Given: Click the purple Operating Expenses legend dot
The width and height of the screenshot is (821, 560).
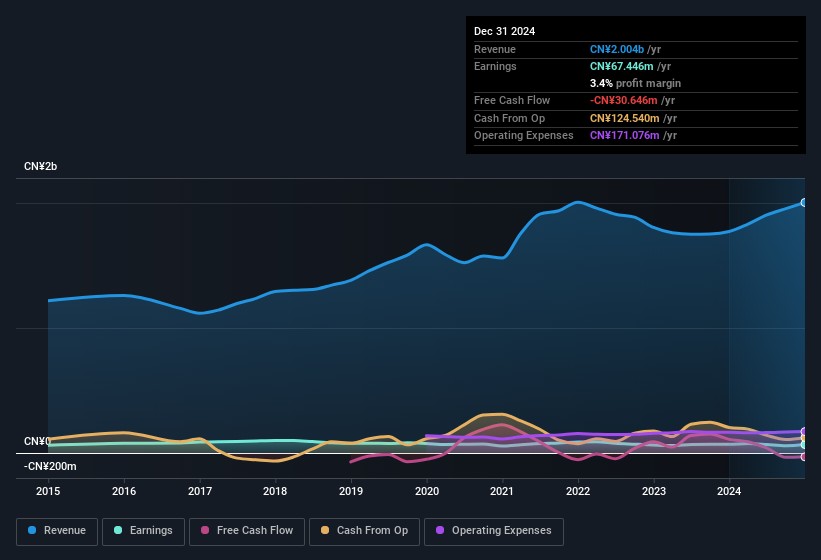Looking at the screenshot, I should pos(440,530).
